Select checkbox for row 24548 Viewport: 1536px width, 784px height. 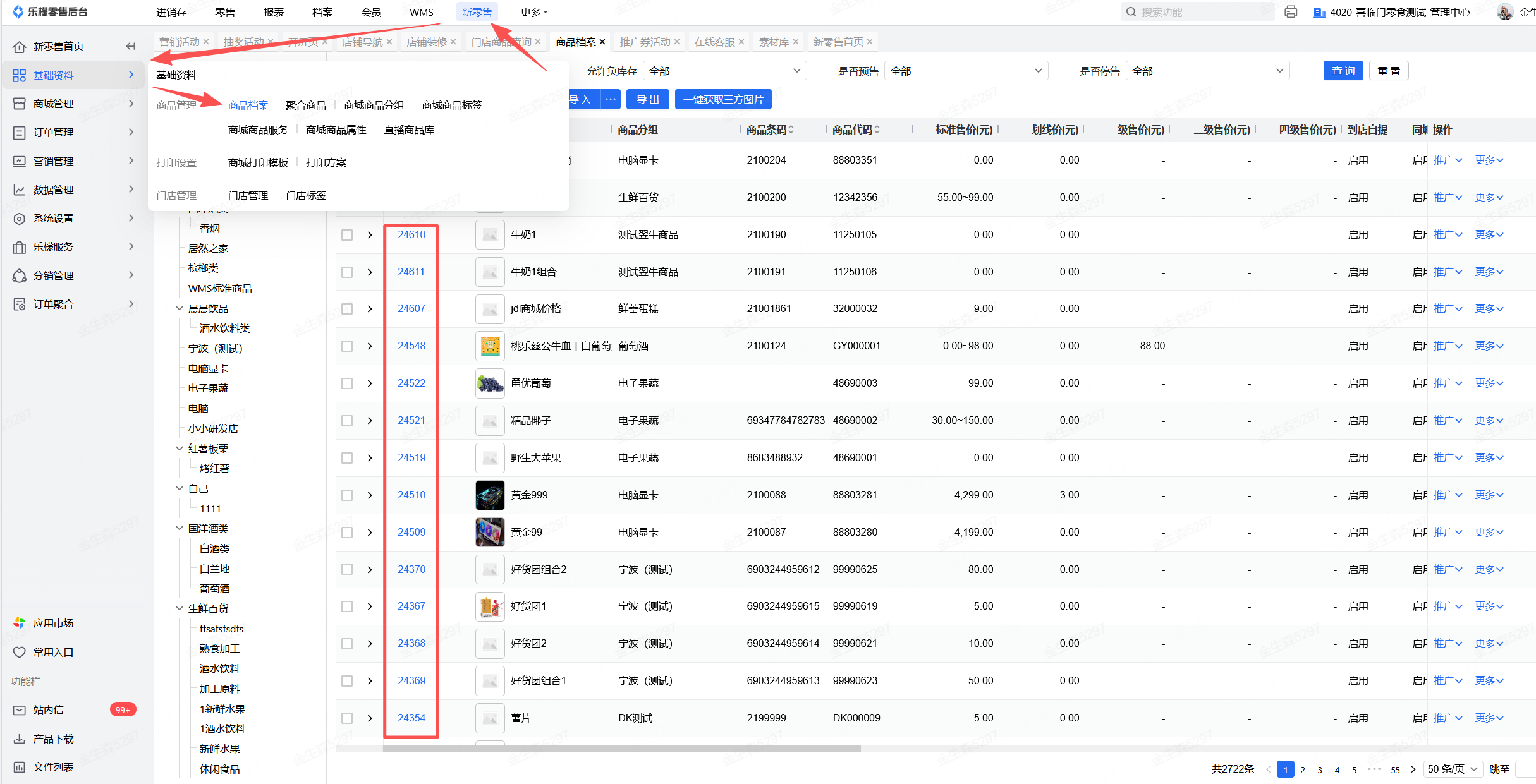coord(347,346)
